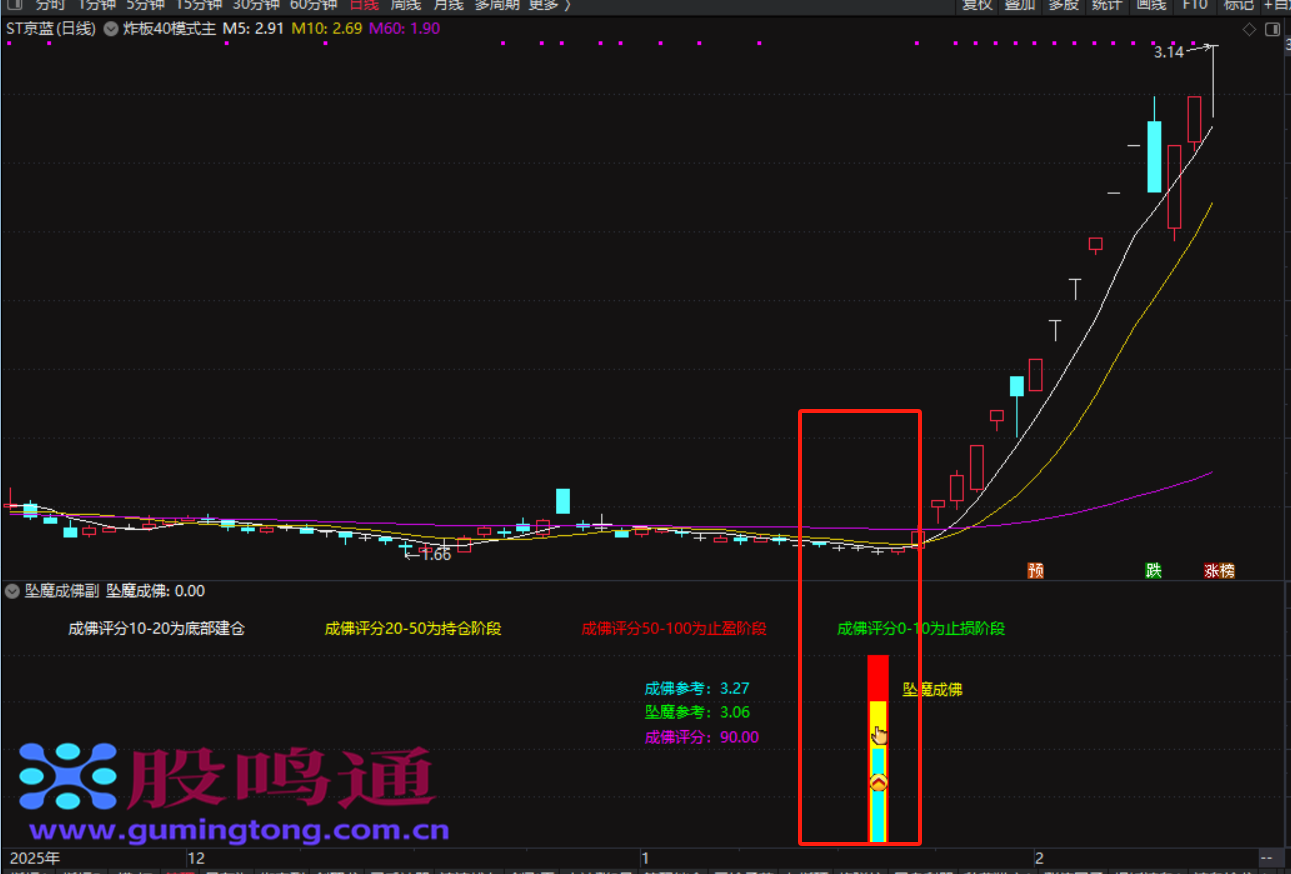Click the green 跌 marker icon
The width and height of the screenshot is (1291, 874).
point(1154,570)
